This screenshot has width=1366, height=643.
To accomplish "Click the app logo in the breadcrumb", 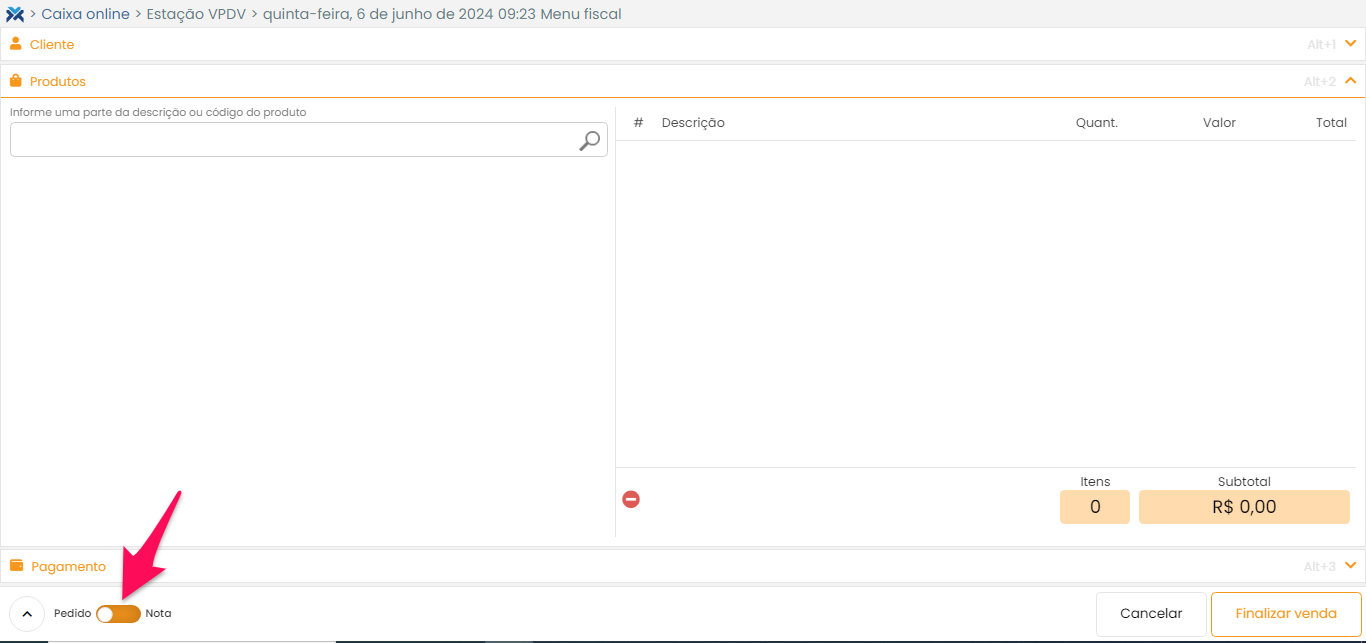I will point(15,14).
